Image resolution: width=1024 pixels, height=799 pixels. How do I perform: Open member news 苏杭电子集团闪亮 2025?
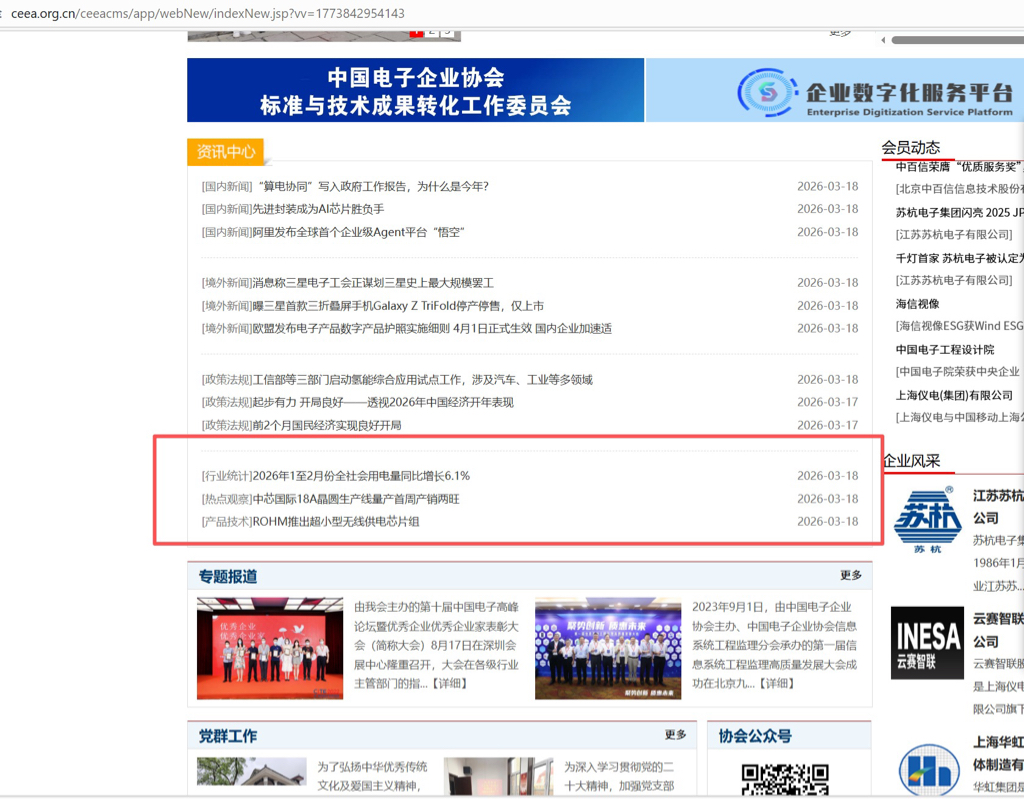pyautogui.click(x=959, y=213)
